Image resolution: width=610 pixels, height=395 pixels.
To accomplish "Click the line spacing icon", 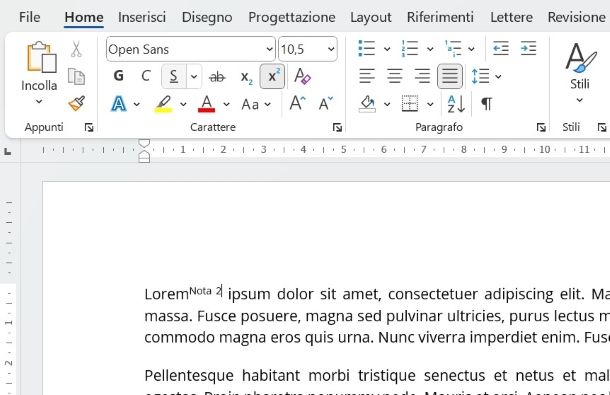I will click(480, 76).
